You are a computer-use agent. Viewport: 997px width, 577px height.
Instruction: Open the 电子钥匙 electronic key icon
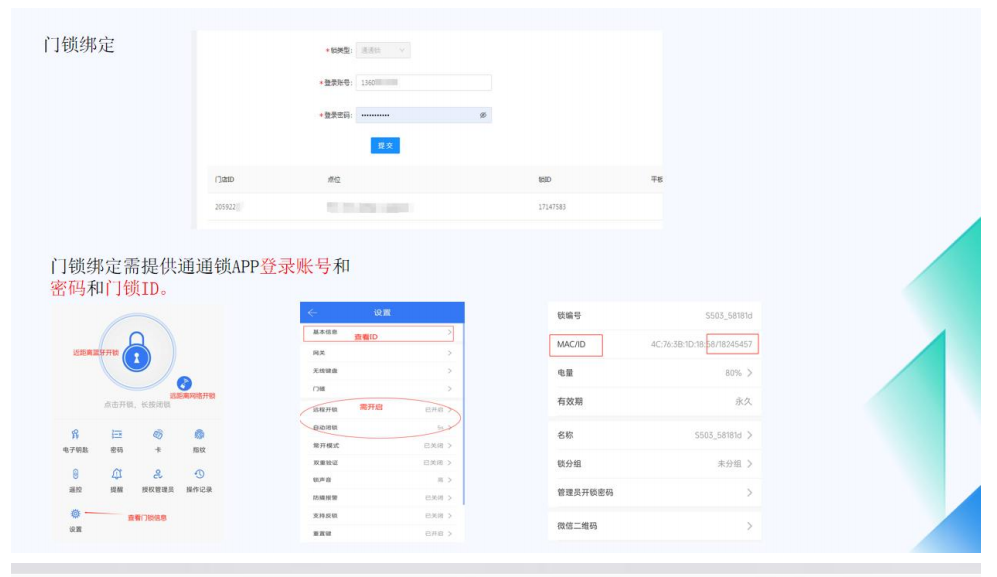point(76,434)
